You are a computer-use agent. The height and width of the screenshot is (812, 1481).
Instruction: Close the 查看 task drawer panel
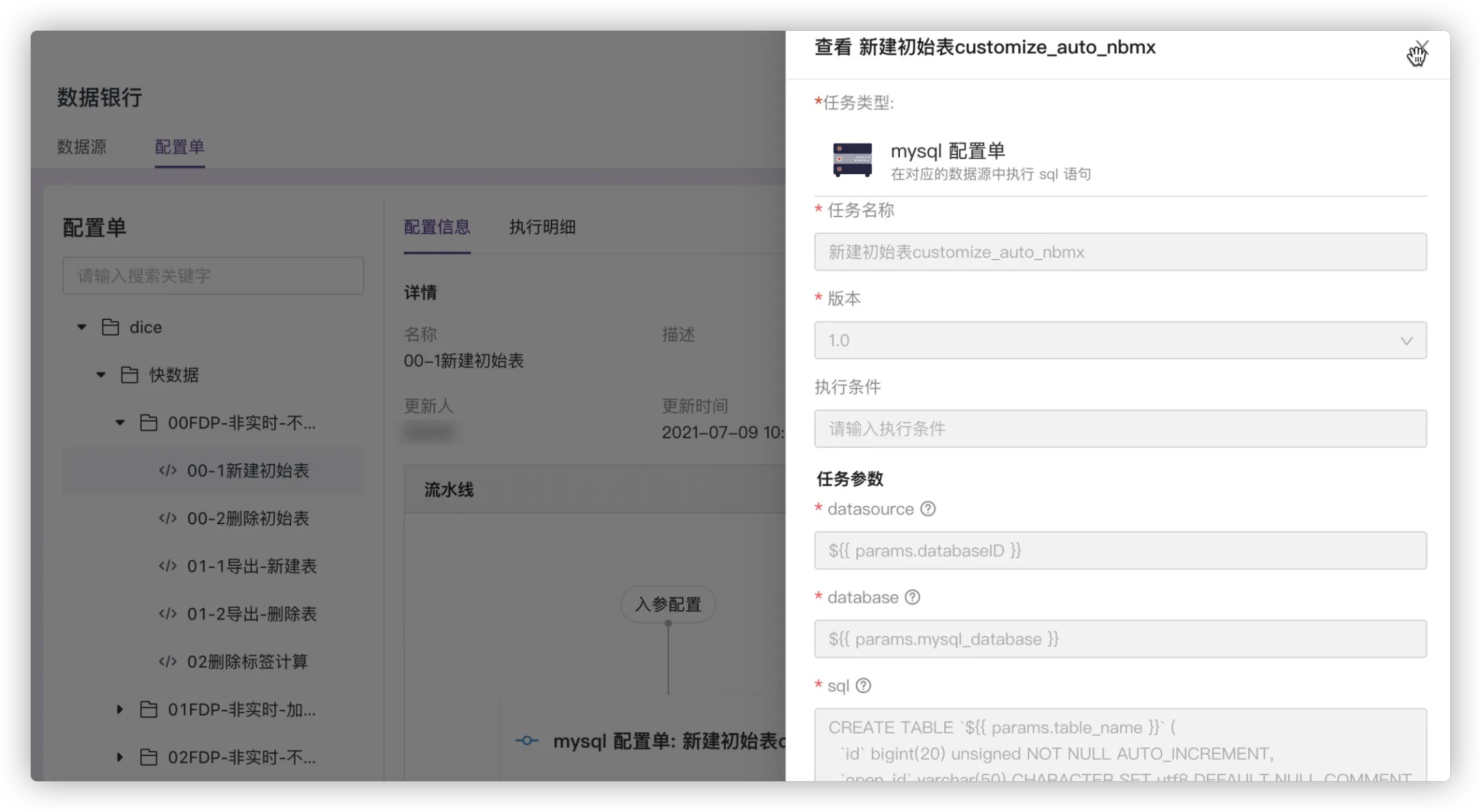point(1421,47)
